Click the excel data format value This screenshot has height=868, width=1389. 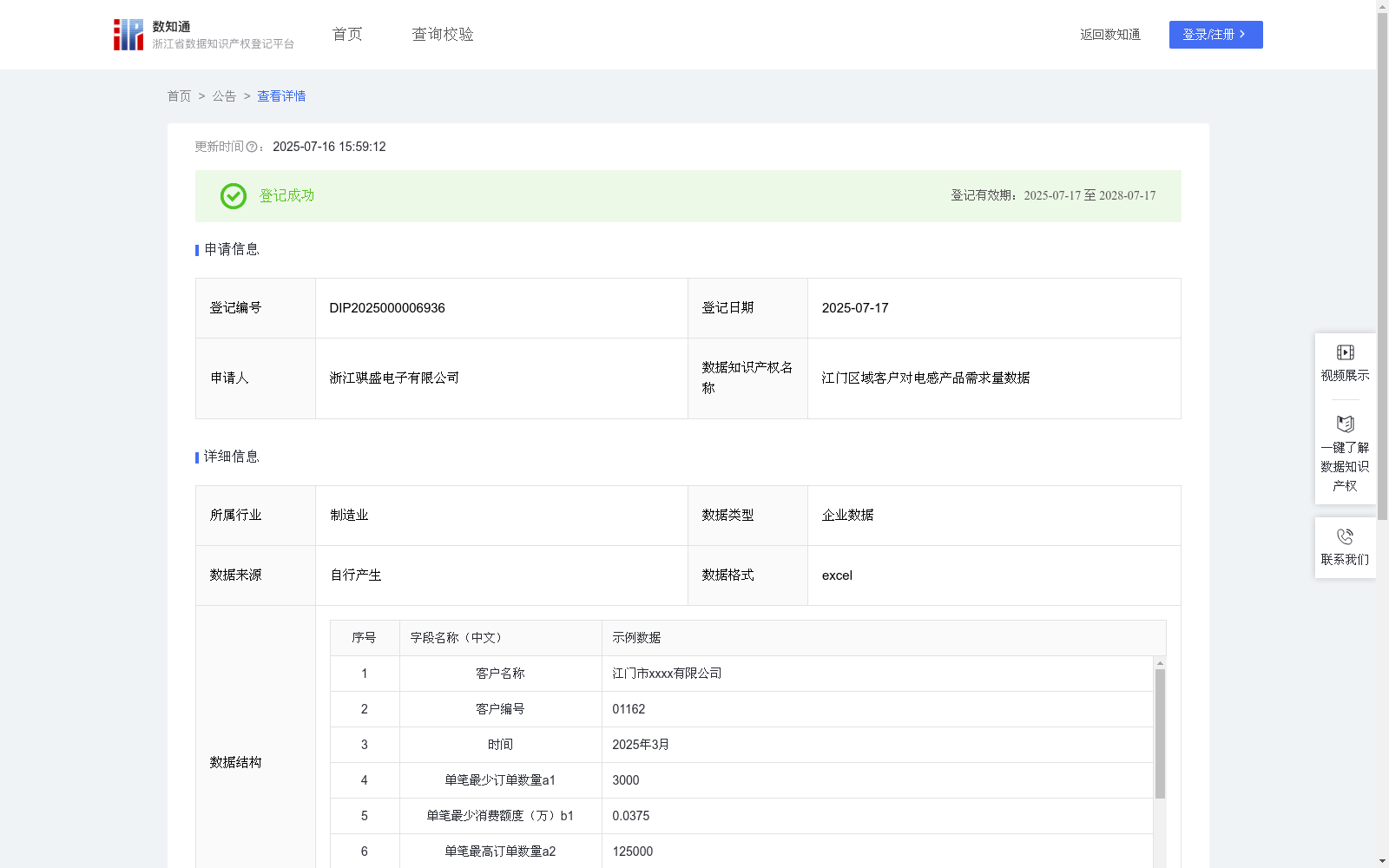click(x=837, y=575)
